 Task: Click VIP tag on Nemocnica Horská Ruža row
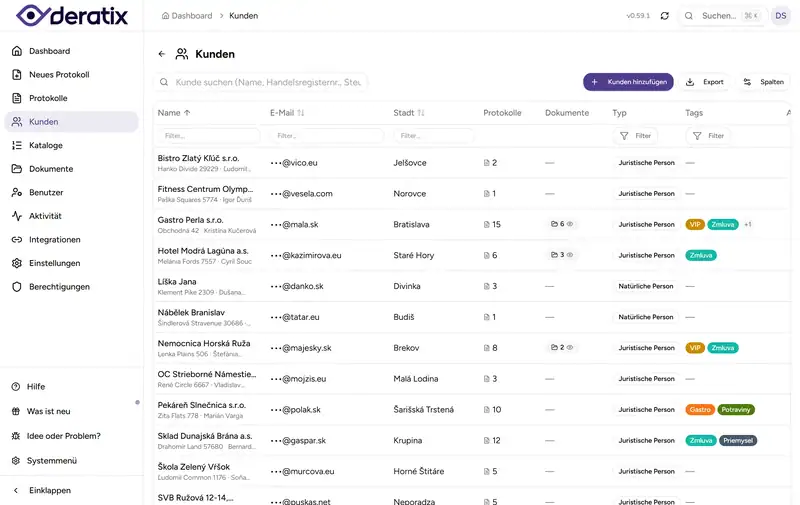tap(695, 348)
